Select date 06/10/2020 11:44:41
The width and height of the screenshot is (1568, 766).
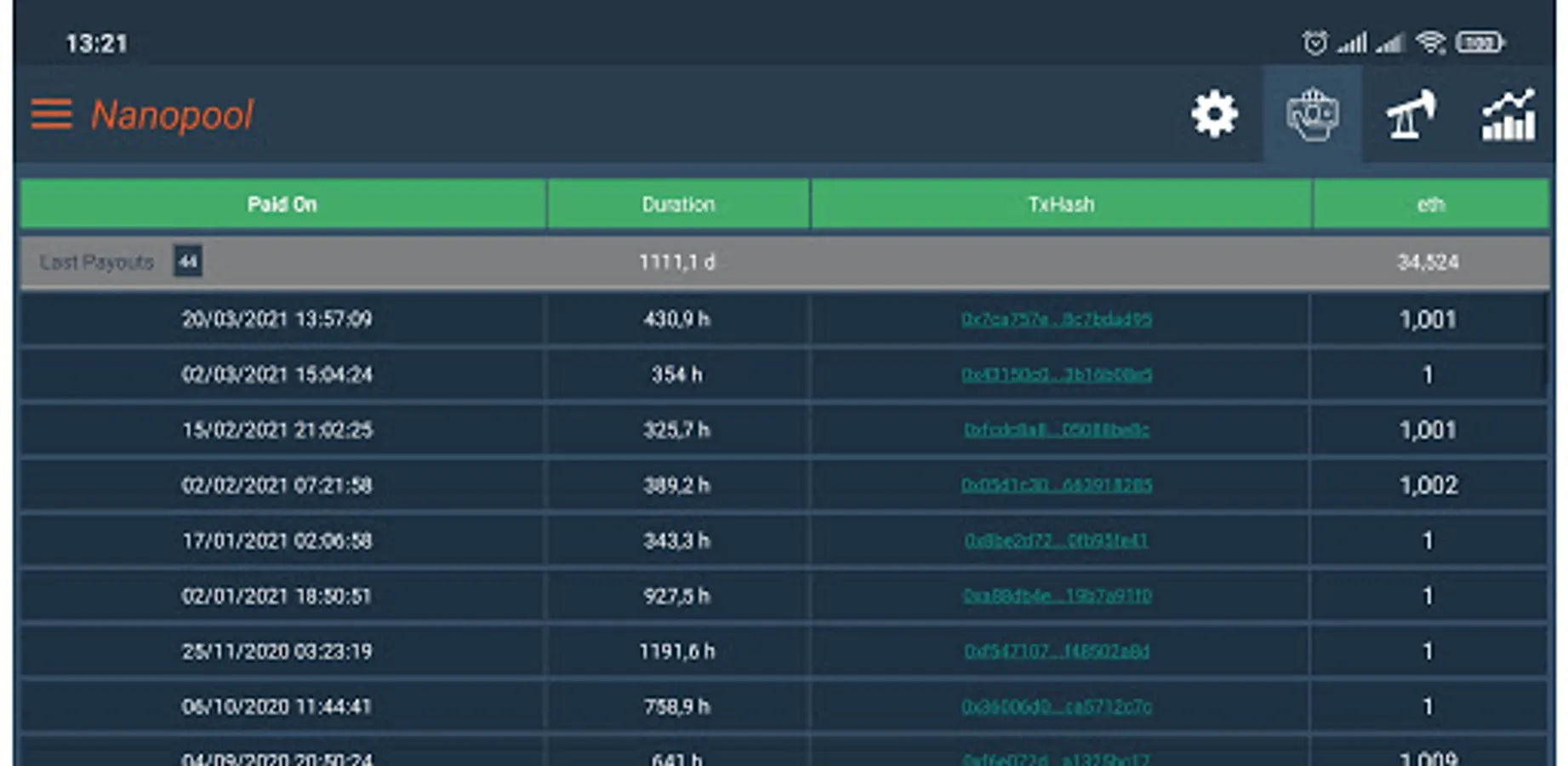277,706
